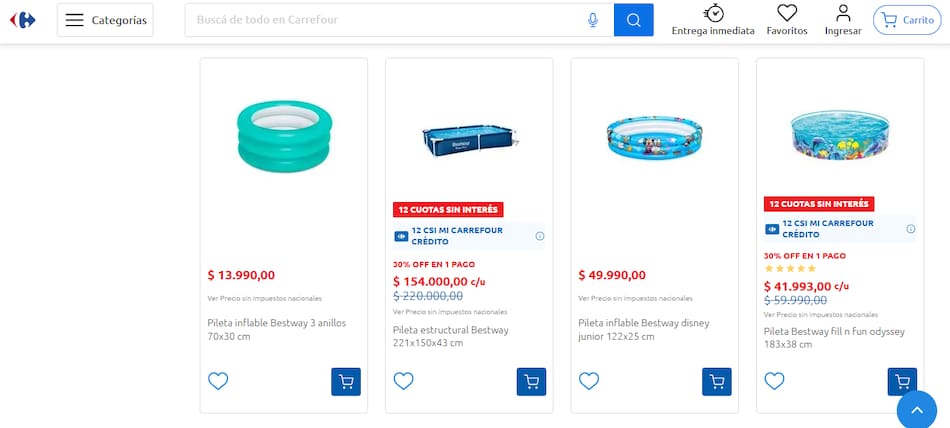Open Entrega inmediata delivery option
The width and height of the screenshot is (950, 428).
(713, 20)
